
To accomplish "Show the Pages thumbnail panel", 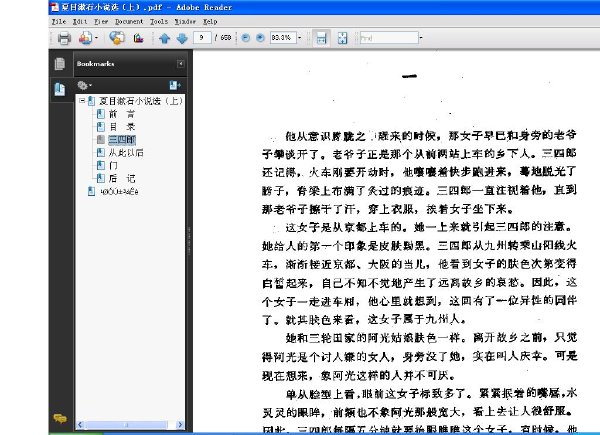I will coord(60,64).
